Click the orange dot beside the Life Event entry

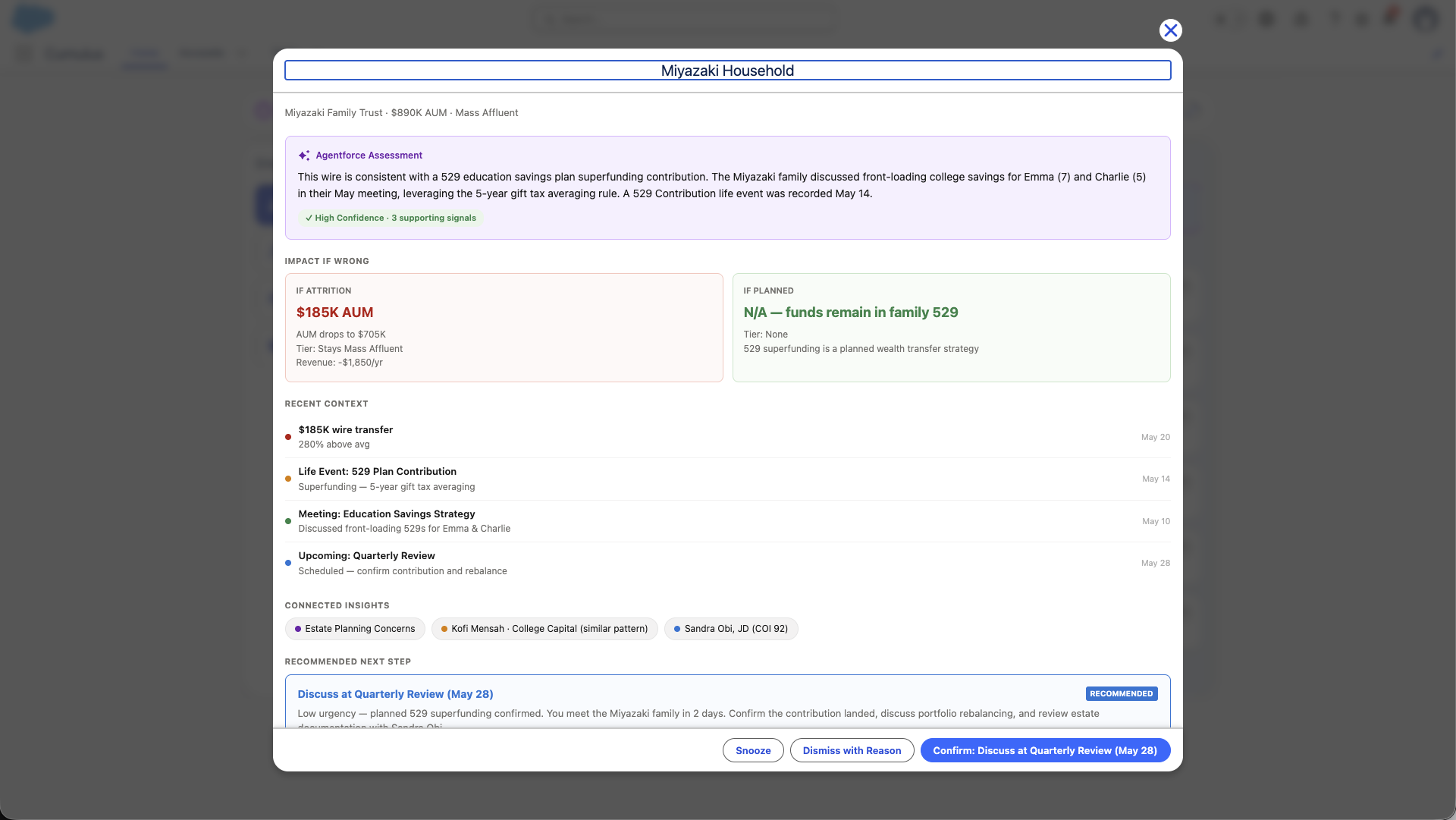click(x=288, y=479)
